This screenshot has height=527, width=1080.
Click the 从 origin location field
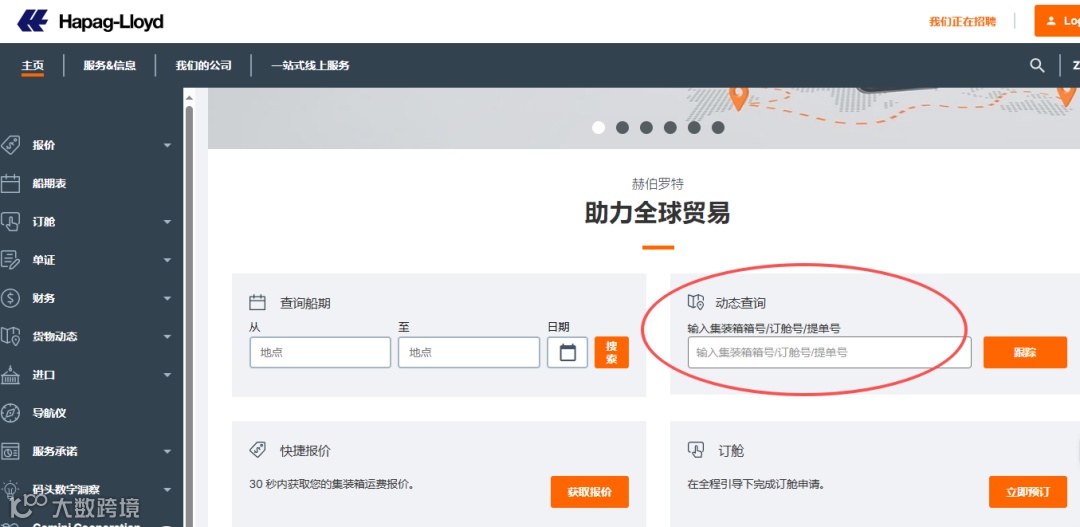tap(320, 352)
